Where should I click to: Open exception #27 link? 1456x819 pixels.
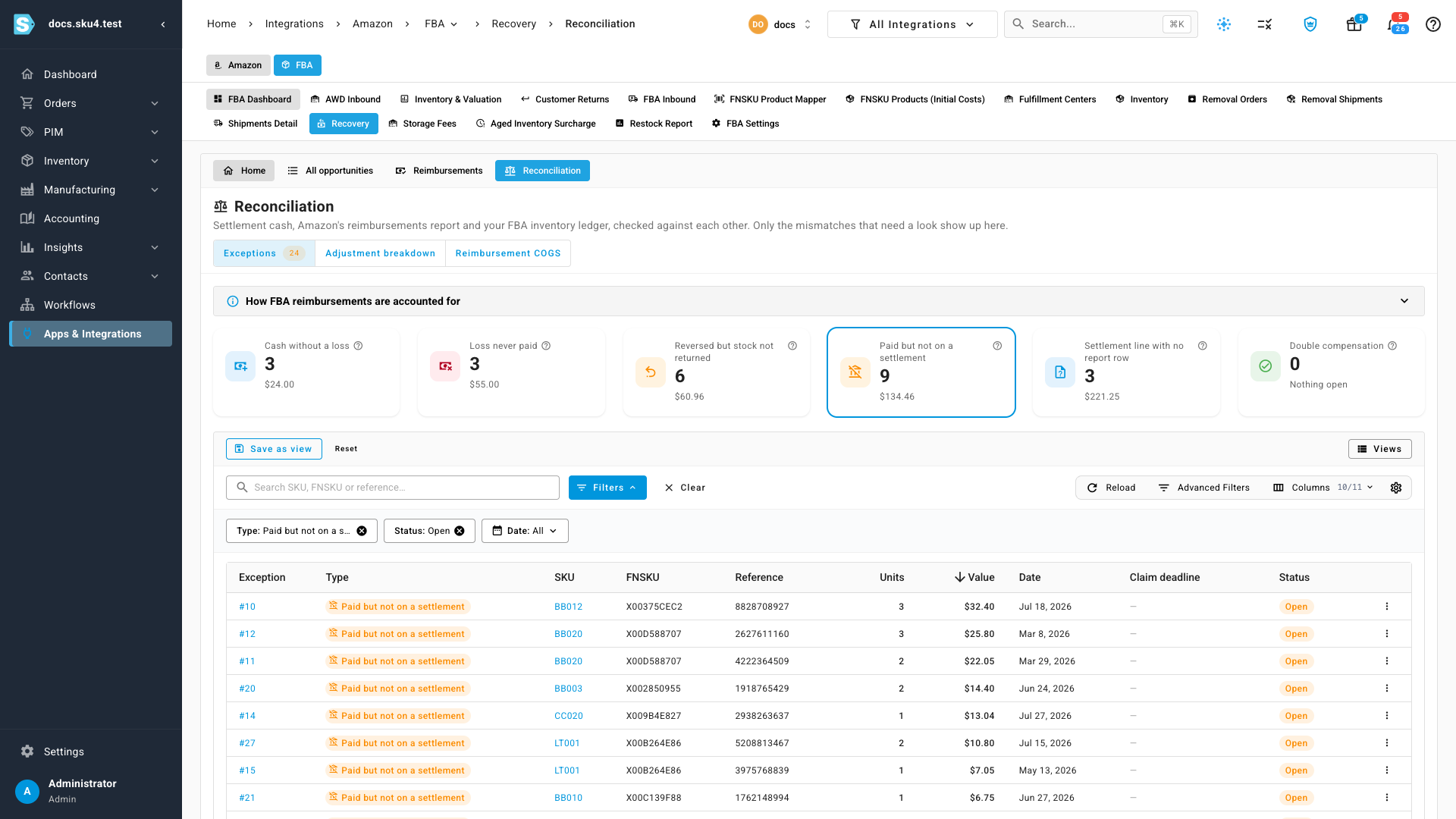coord(247,743)
